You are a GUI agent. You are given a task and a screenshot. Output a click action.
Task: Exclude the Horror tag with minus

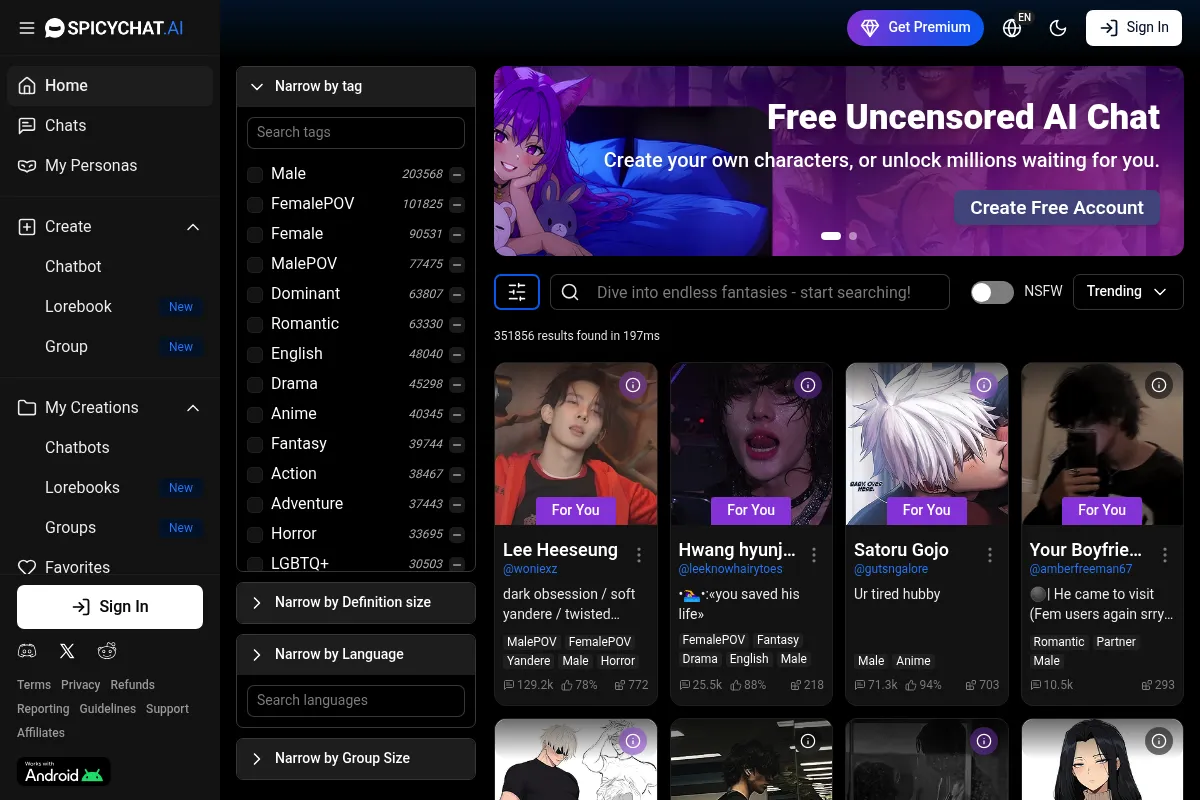click(x=457, y=534)
